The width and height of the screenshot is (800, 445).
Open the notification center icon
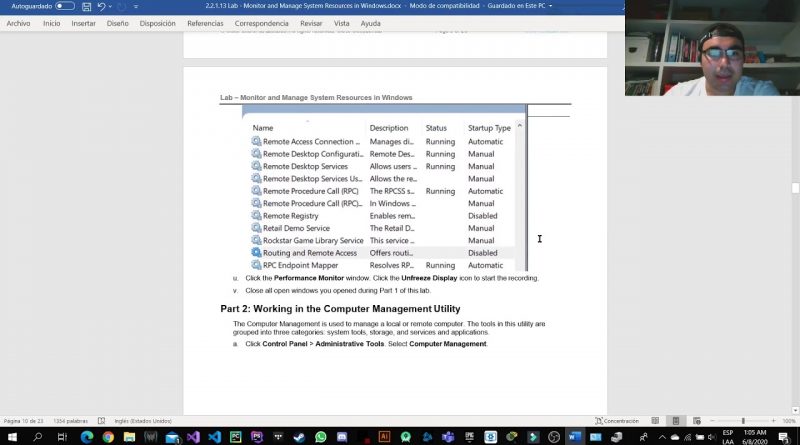[784, 437]
